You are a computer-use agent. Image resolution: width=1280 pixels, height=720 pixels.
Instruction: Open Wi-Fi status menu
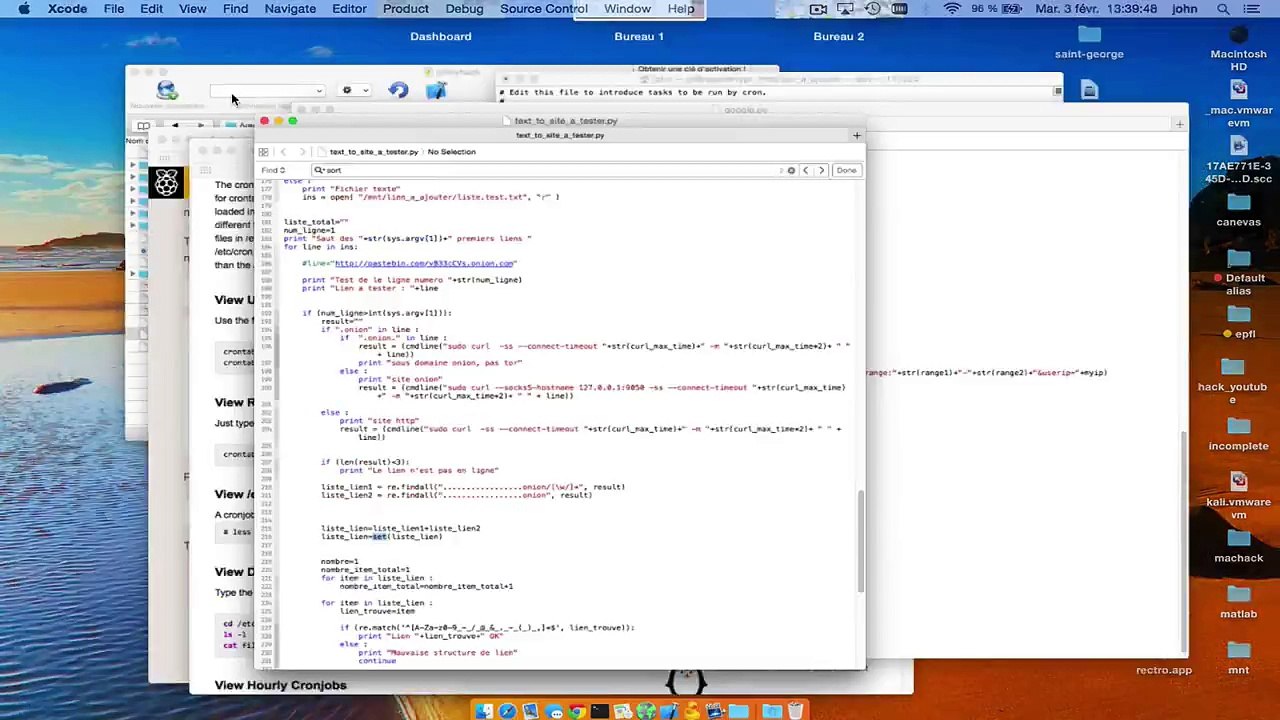pyautogui.click(x=952, y=9)
